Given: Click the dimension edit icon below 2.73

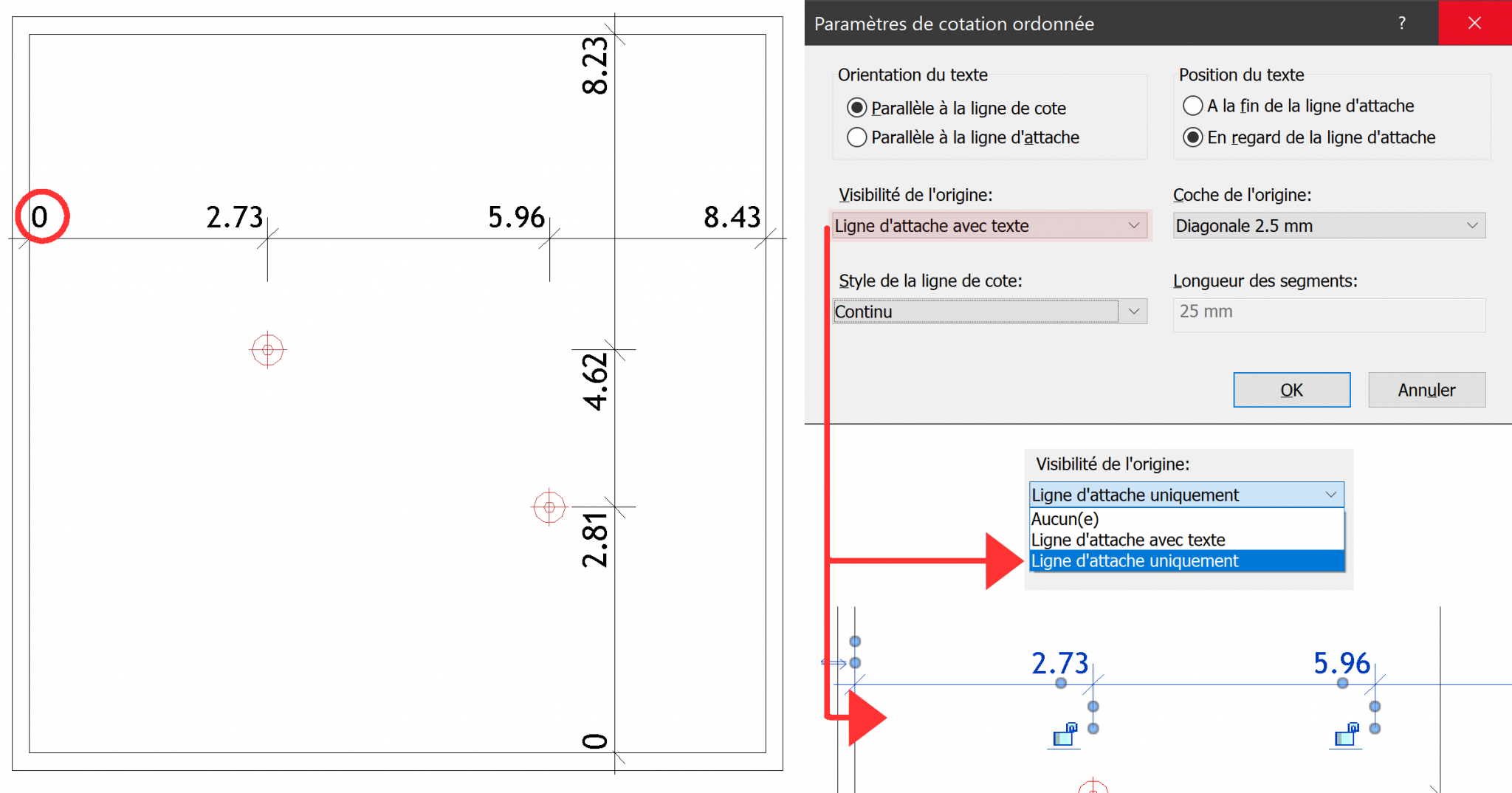Looking at the screenshot, I should [x=1063, y=735].
